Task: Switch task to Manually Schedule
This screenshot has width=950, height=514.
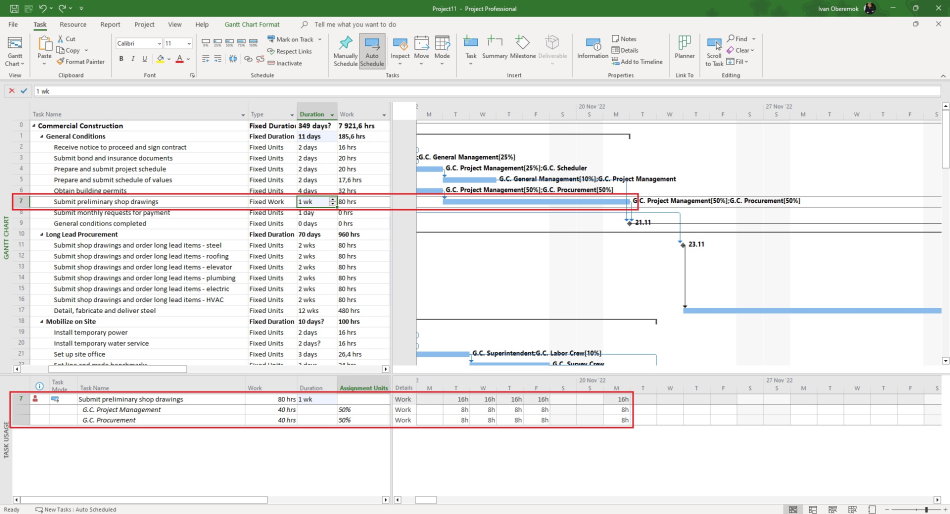Action: click(345, 51)
